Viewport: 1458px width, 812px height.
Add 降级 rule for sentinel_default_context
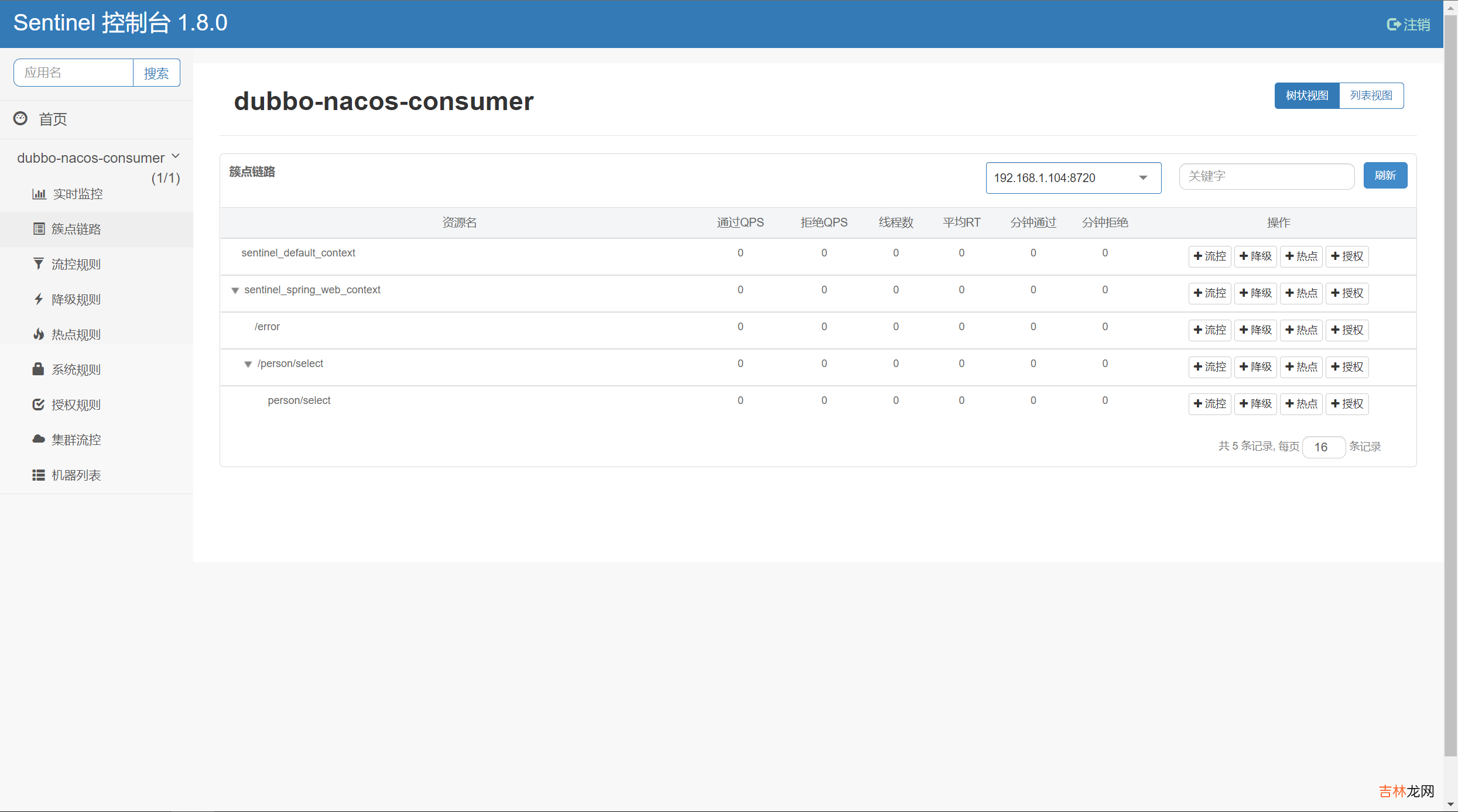[x=1255, y=256]
